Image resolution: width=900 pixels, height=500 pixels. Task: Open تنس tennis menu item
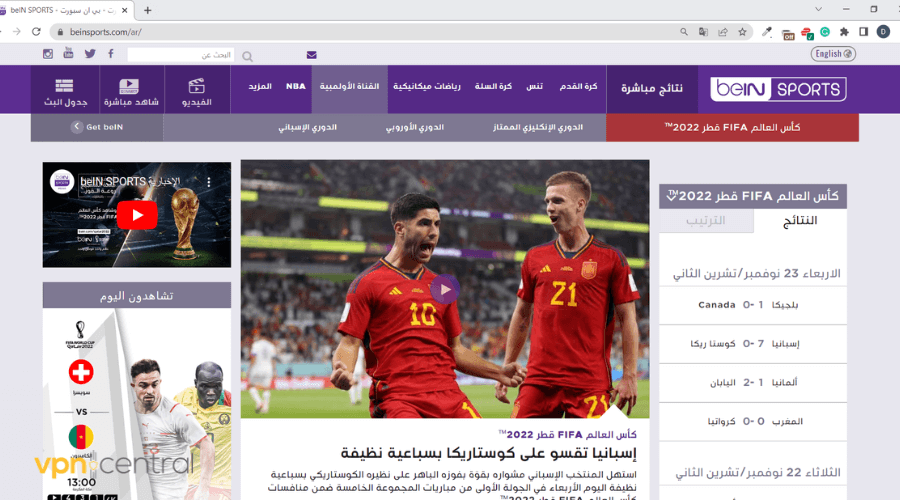click(534, 87)
